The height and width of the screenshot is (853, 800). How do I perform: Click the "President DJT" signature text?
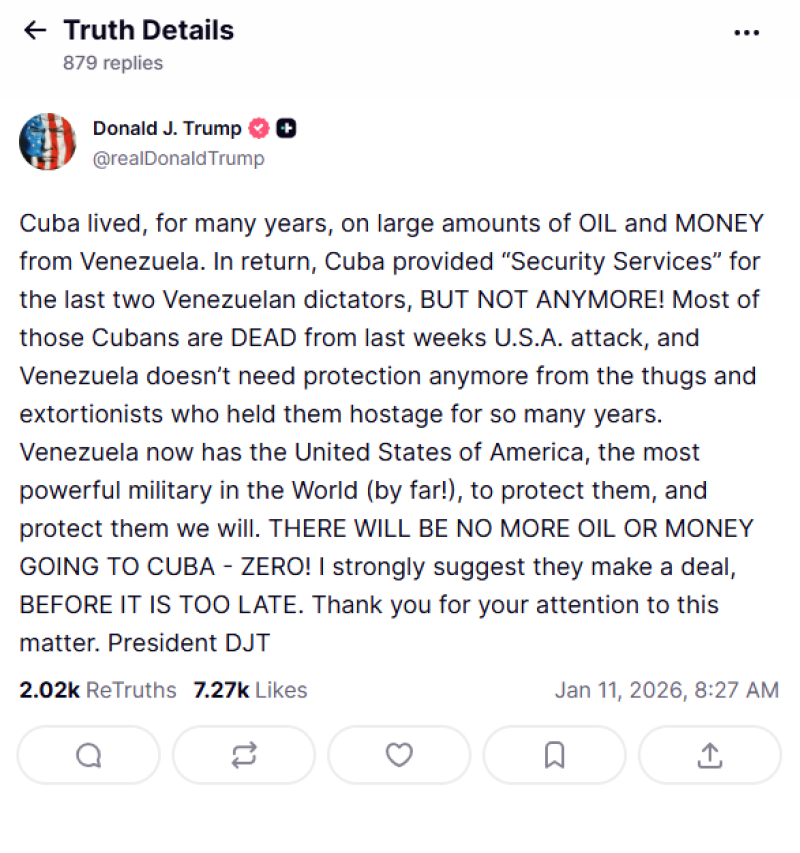click(188, 642)
